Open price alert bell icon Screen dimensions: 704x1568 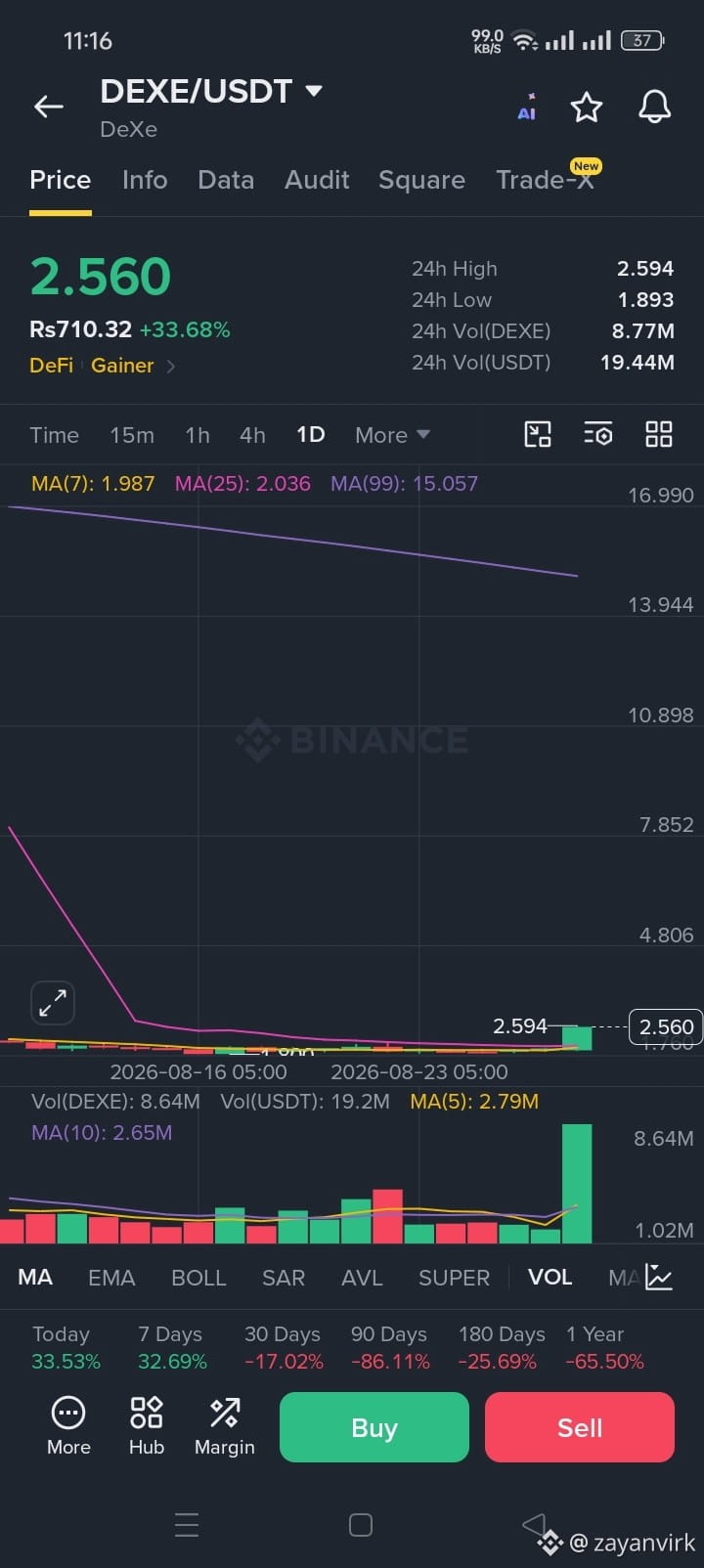(x=654, y=107)
